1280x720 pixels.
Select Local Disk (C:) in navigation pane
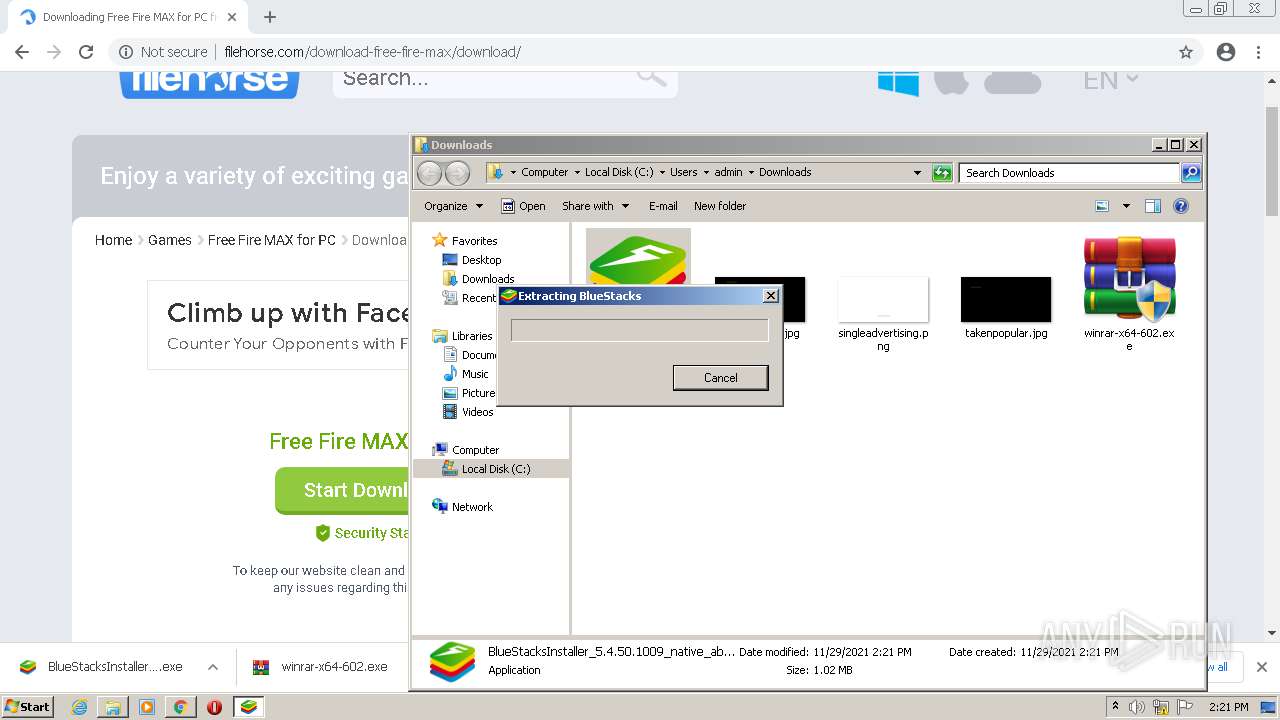click(x=496, y=469)
